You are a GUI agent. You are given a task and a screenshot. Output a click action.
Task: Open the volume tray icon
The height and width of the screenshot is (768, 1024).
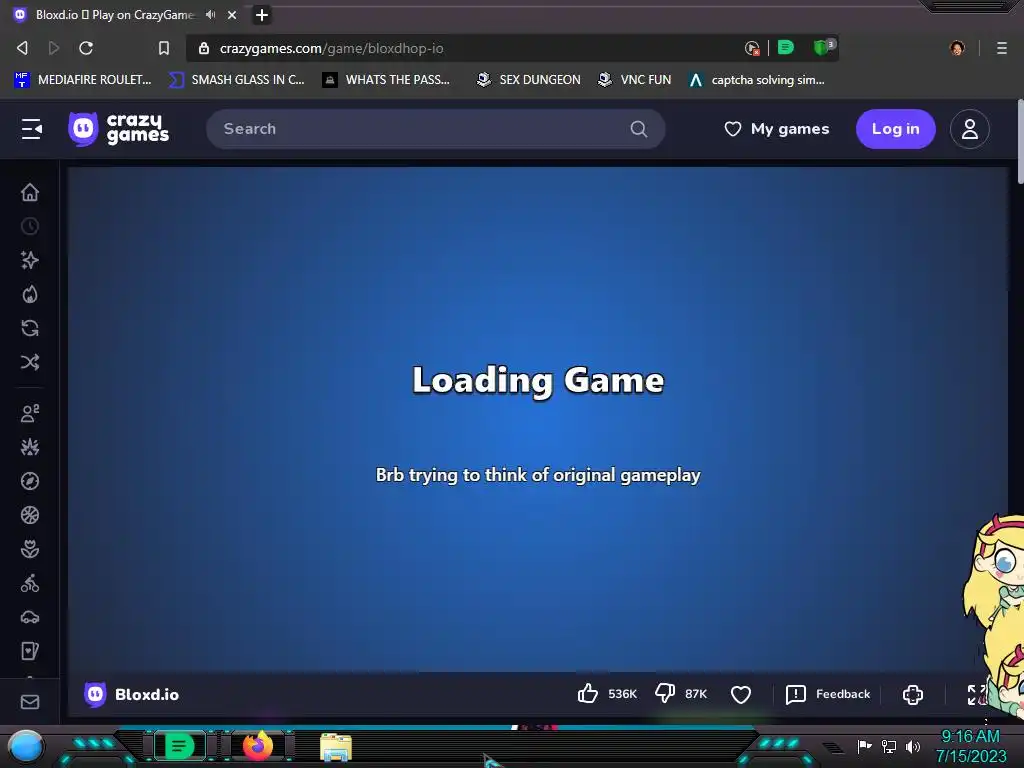coord(913,746)
